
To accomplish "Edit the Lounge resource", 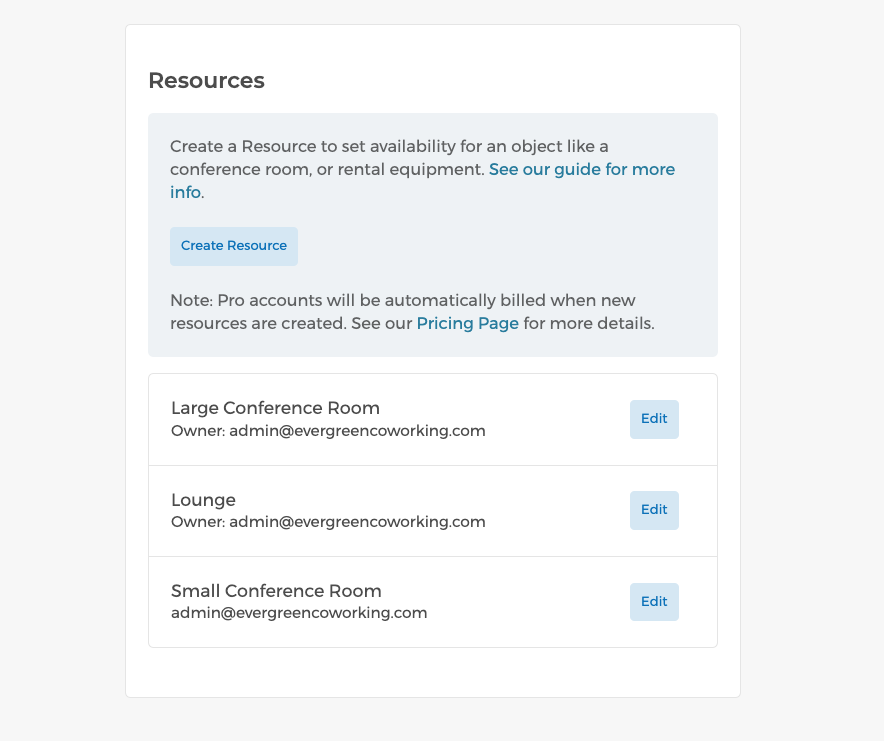I will click(653, 510).
